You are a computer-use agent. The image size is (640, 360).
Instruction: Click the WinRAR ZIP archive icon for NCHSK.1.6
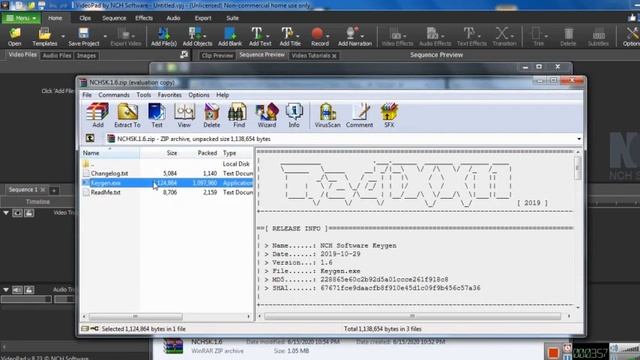coord(173,345)
